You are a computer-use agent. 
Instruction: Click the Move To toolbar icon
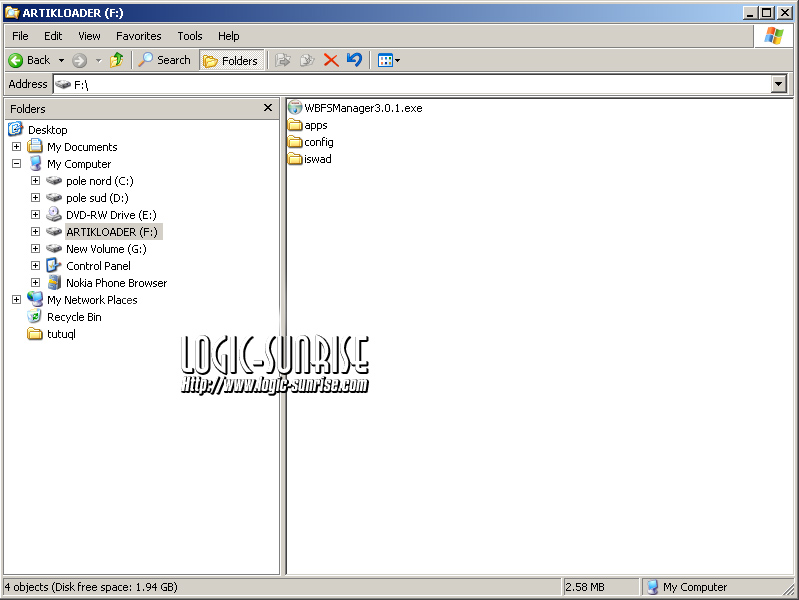(283, 60)
